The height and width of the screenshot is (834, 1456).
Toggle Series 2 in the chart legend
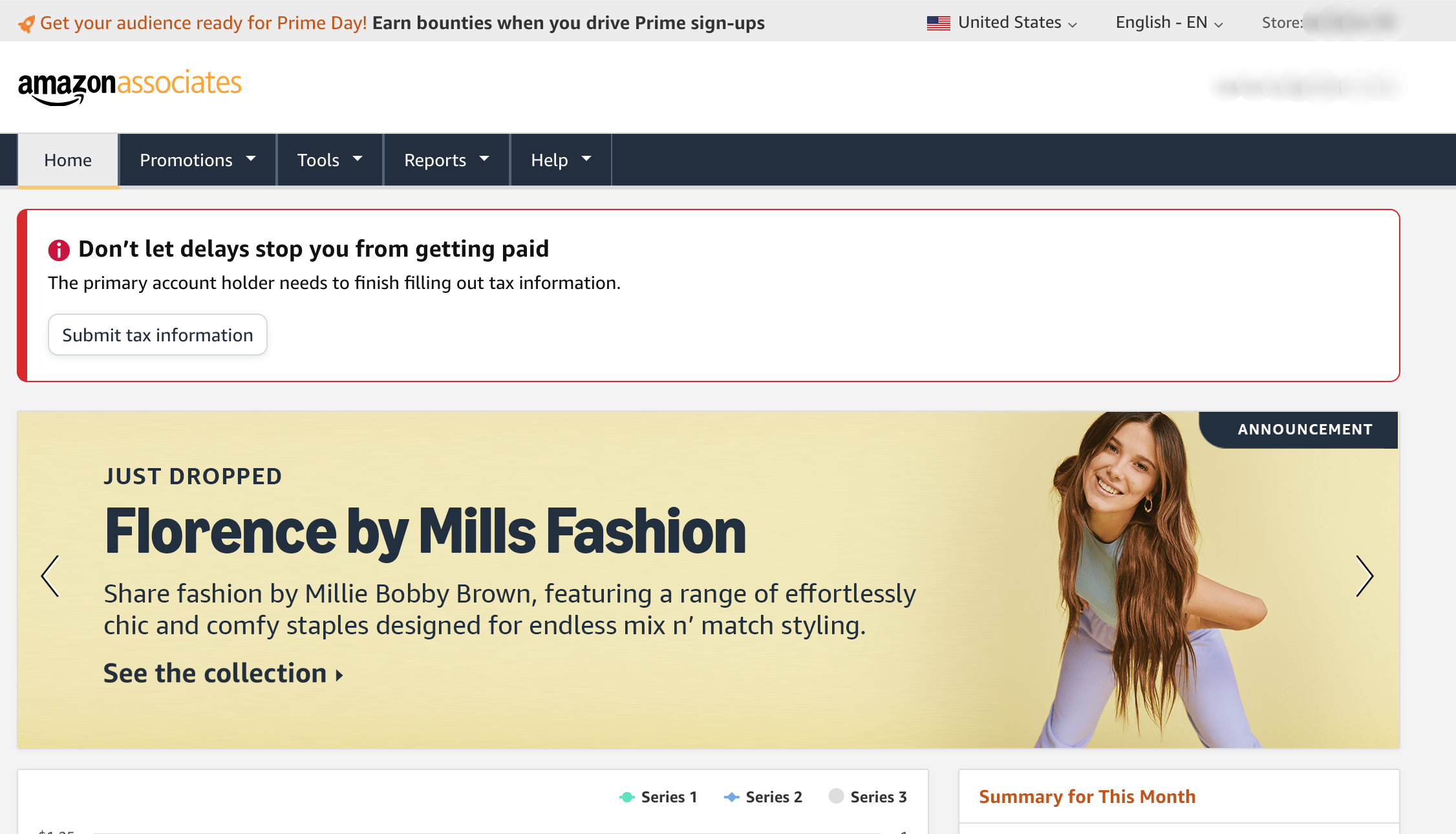[763, 797]
